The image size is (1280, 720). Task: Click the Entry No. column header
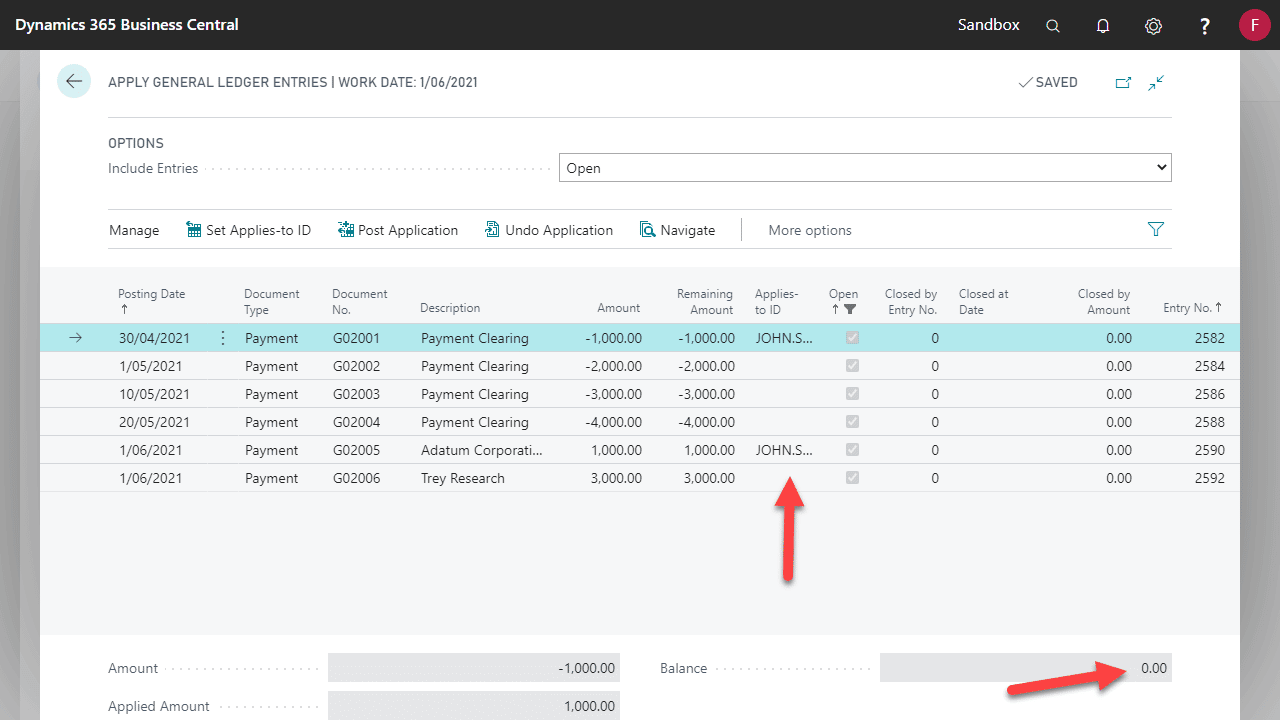click(1193, 308)
